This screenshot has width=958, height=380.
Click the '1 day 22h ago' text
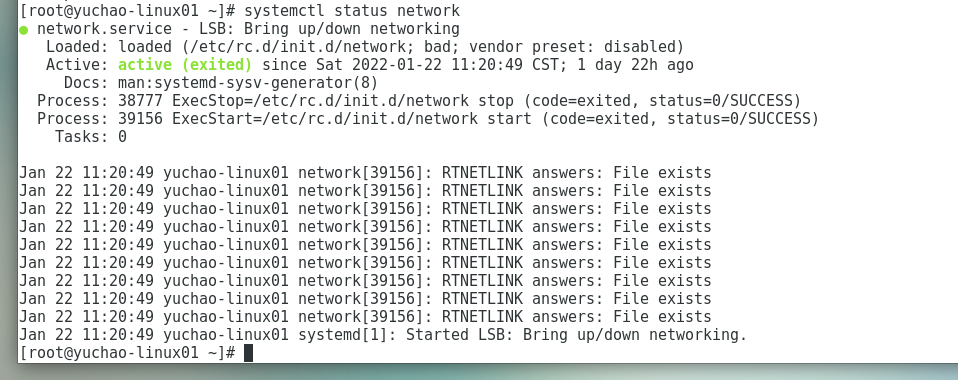pyautogui.click(x=635, y=65)
